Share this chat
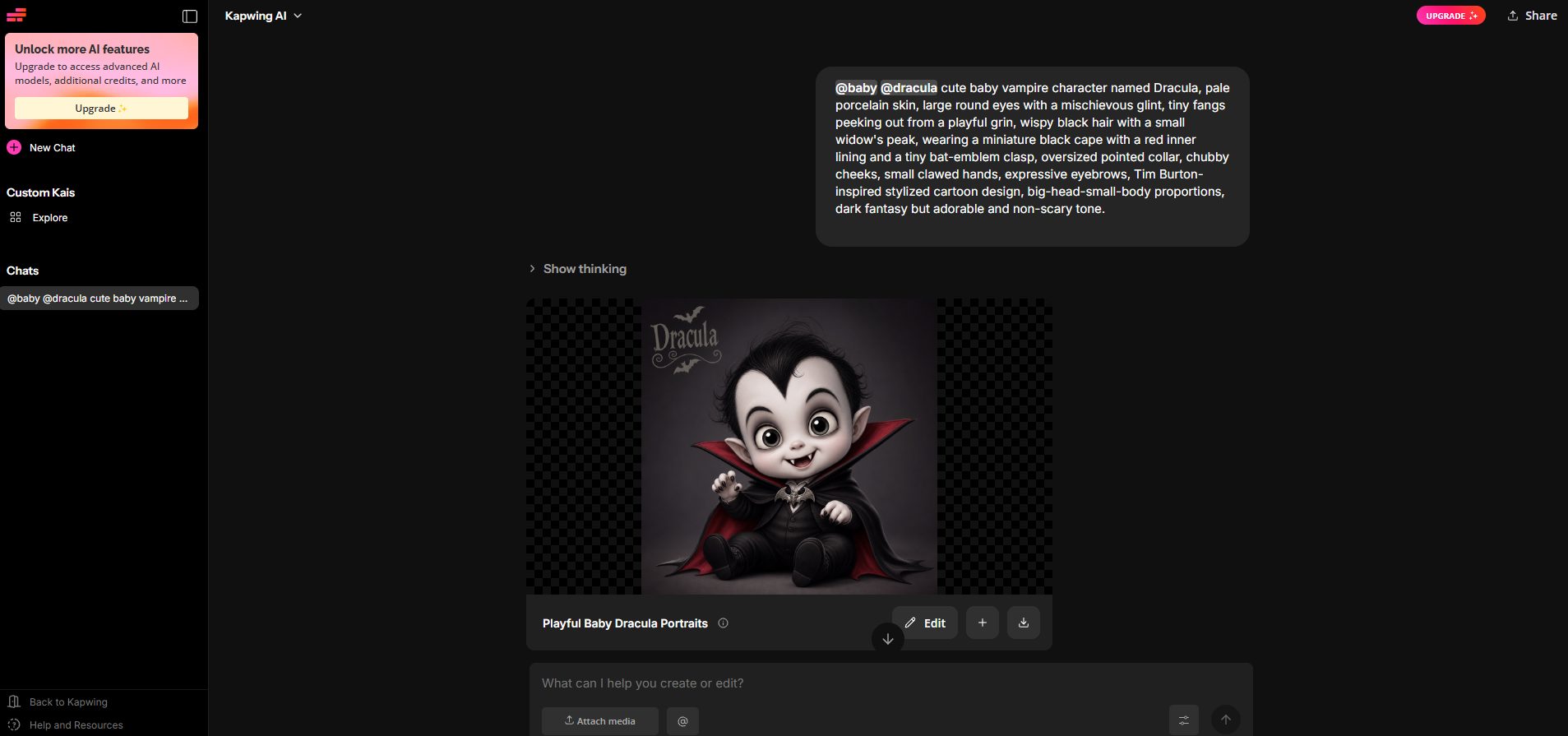 (x=1532, y=16)
